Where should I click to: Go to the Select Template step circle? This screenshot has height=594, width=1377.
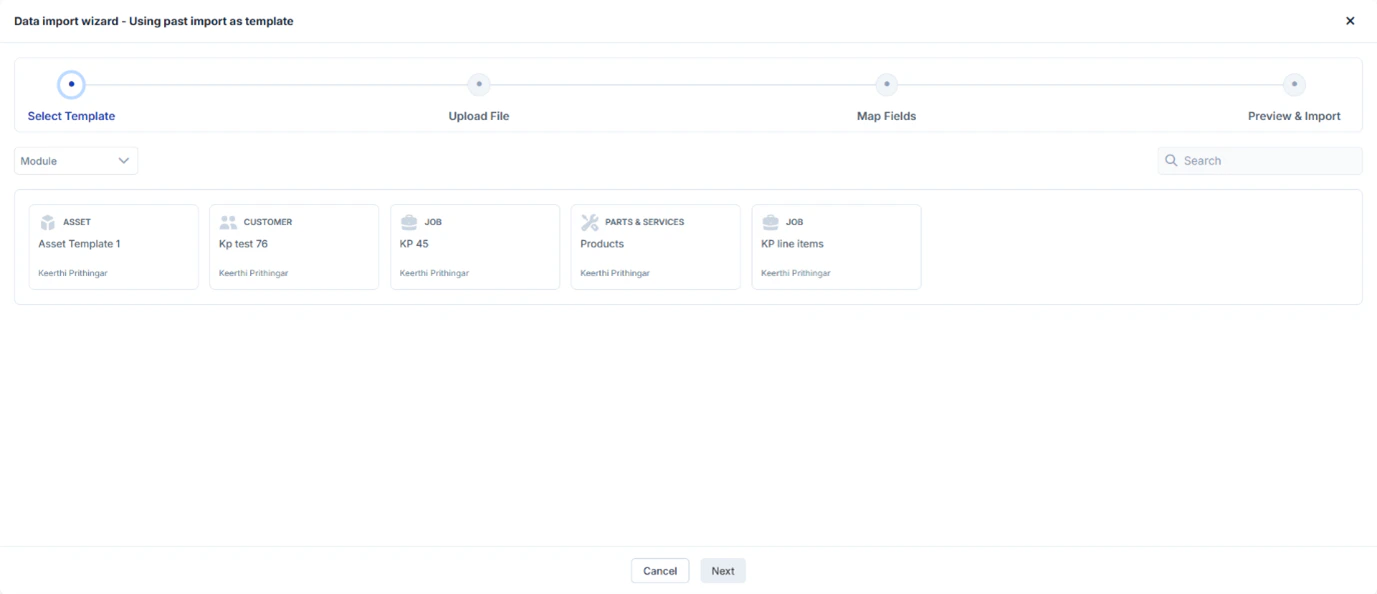click(71, 85)
